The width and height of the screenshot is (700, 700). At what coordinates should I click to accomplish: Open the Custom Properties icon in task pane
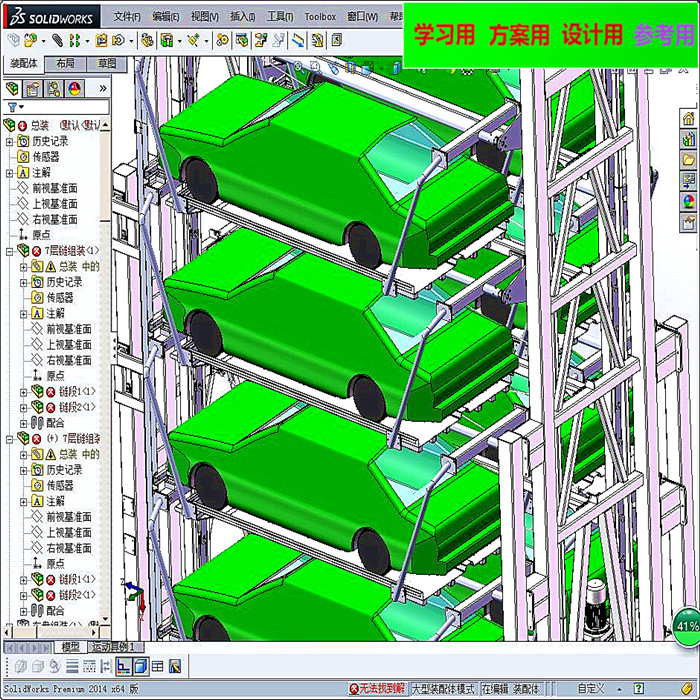tap(688, 222)
